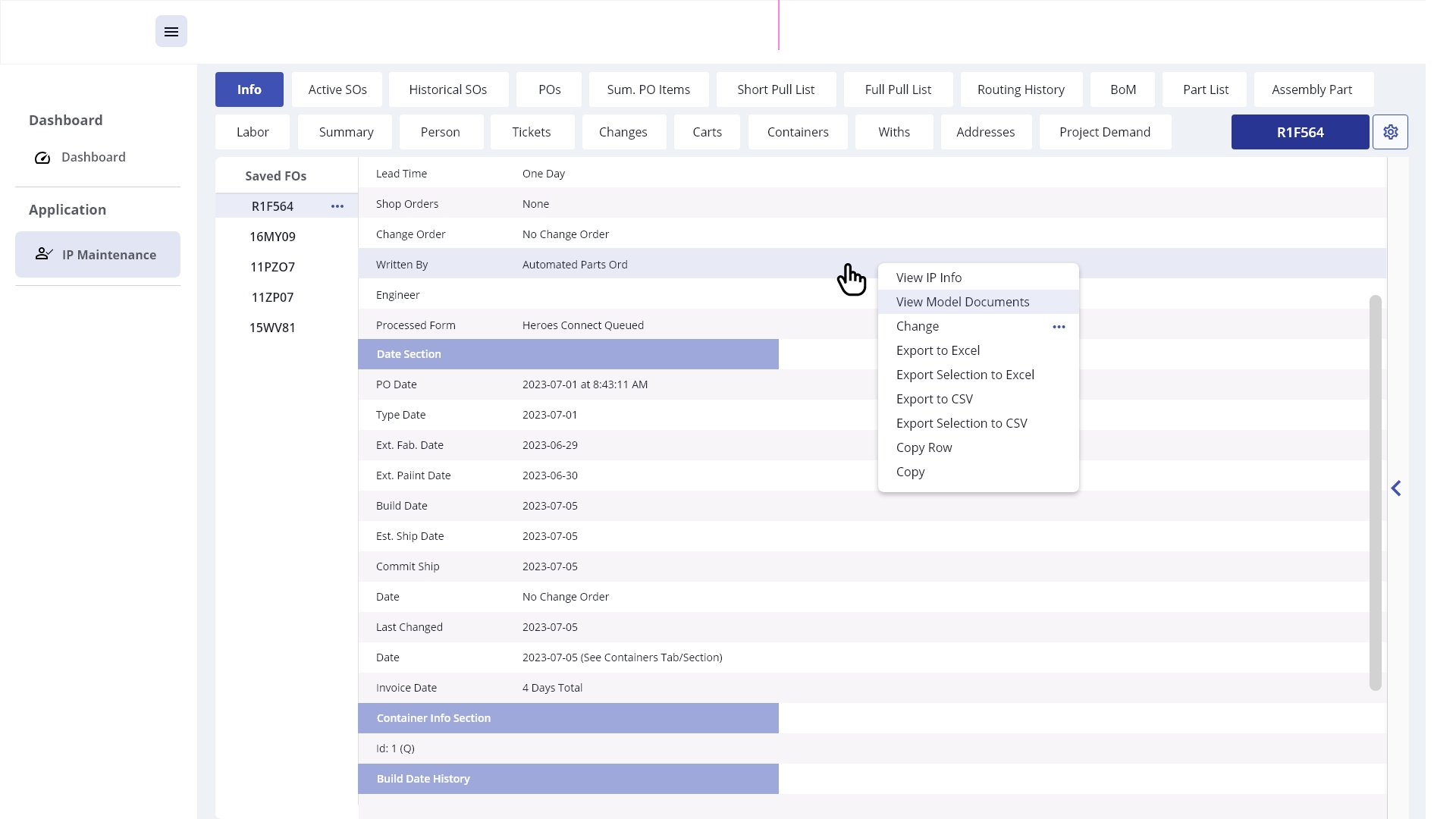Open the hamburger menu
Viewport: 1456px width, 819px height.
click(171, 32)
